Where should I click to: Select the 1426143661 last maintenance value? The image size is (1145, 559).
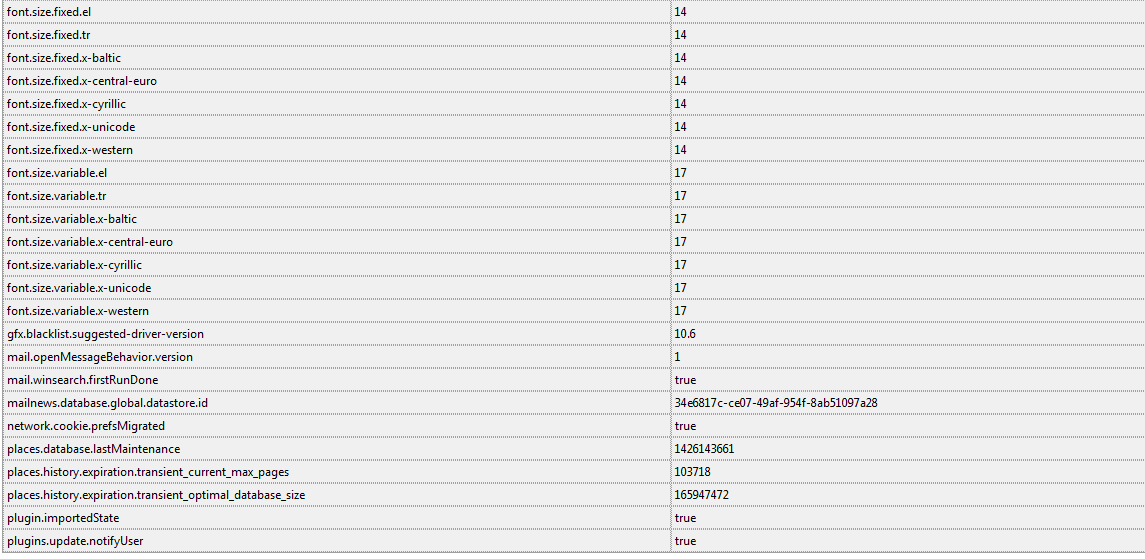(x=704, y=449)
